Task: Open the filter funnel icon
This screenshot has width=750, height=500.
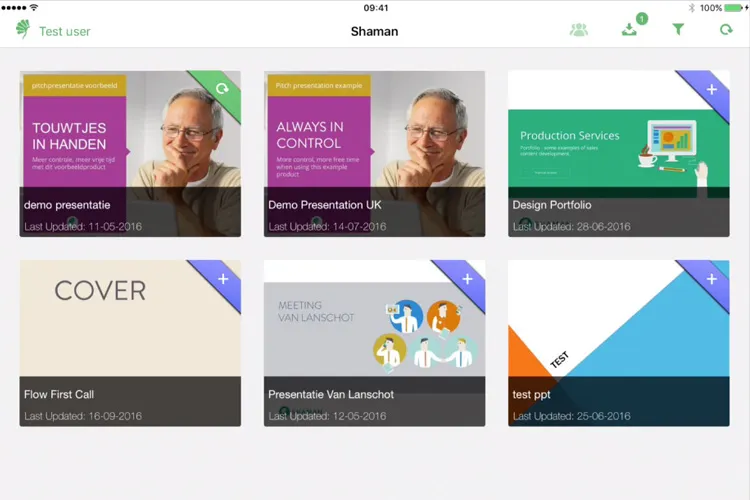Action: pyautogui.click(x=678, y=30)
